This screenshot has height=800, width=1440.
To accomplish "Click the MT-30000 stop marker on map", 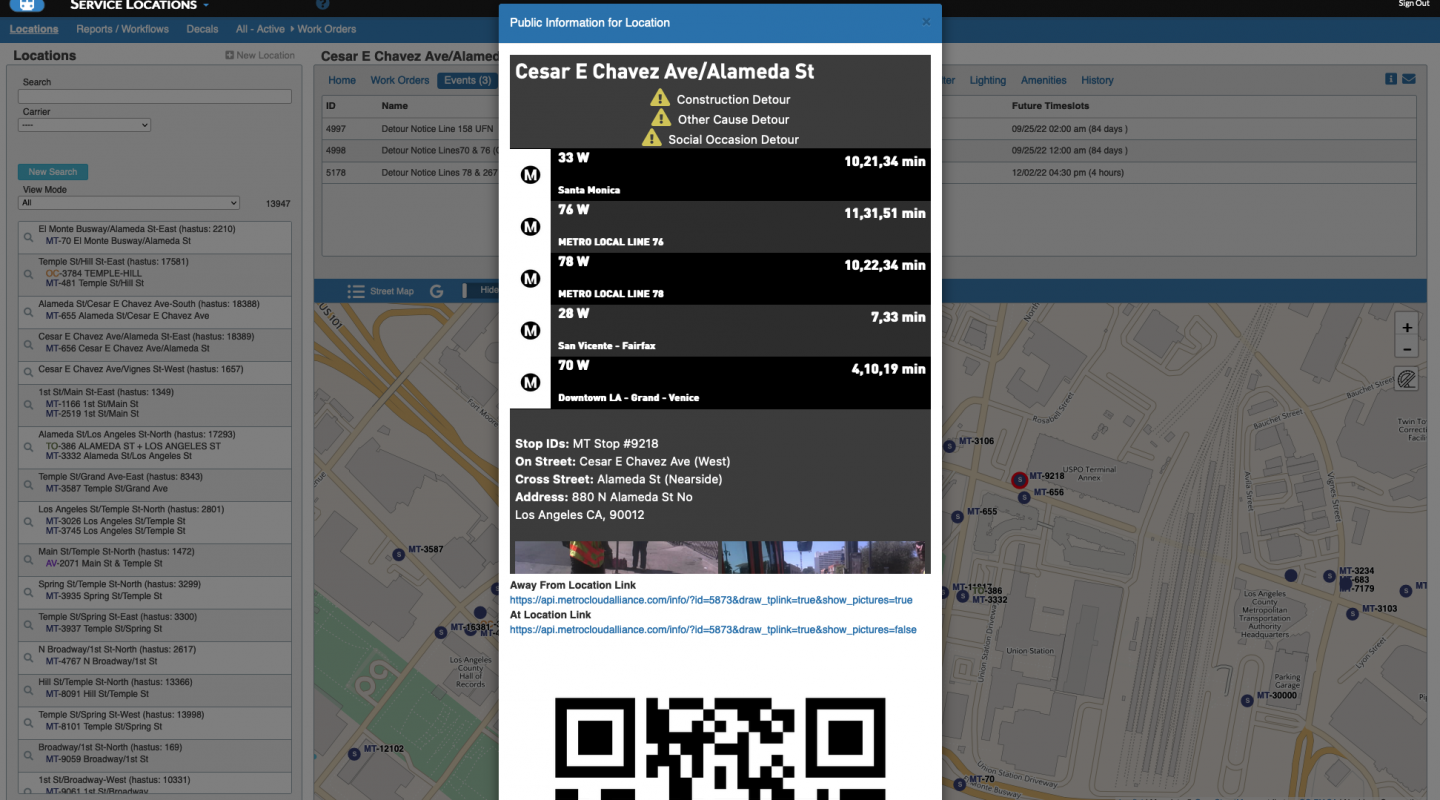I will (1246, 700).
